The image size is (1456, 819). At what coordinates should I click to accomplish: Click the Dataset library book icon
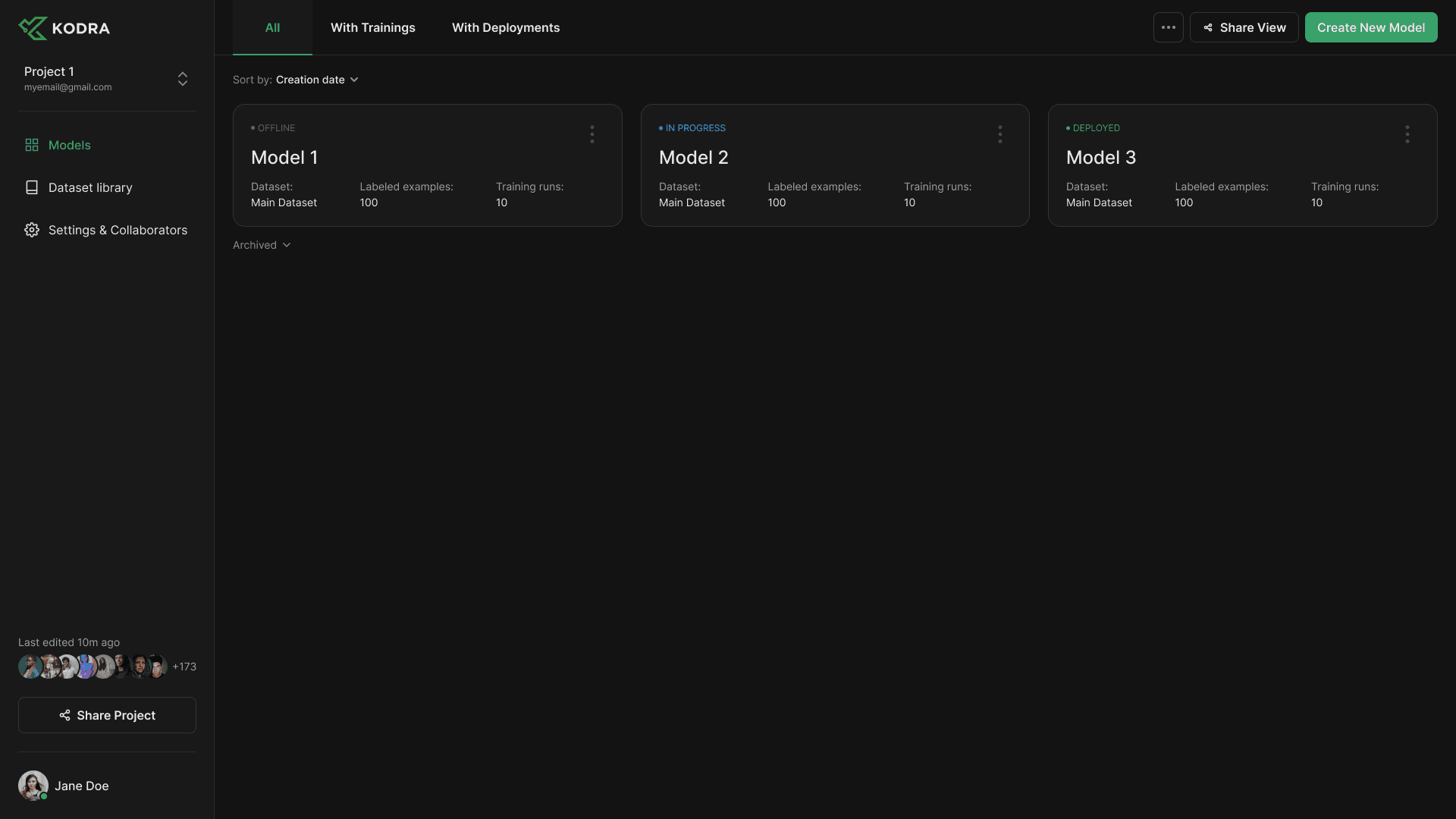[32, 187]
